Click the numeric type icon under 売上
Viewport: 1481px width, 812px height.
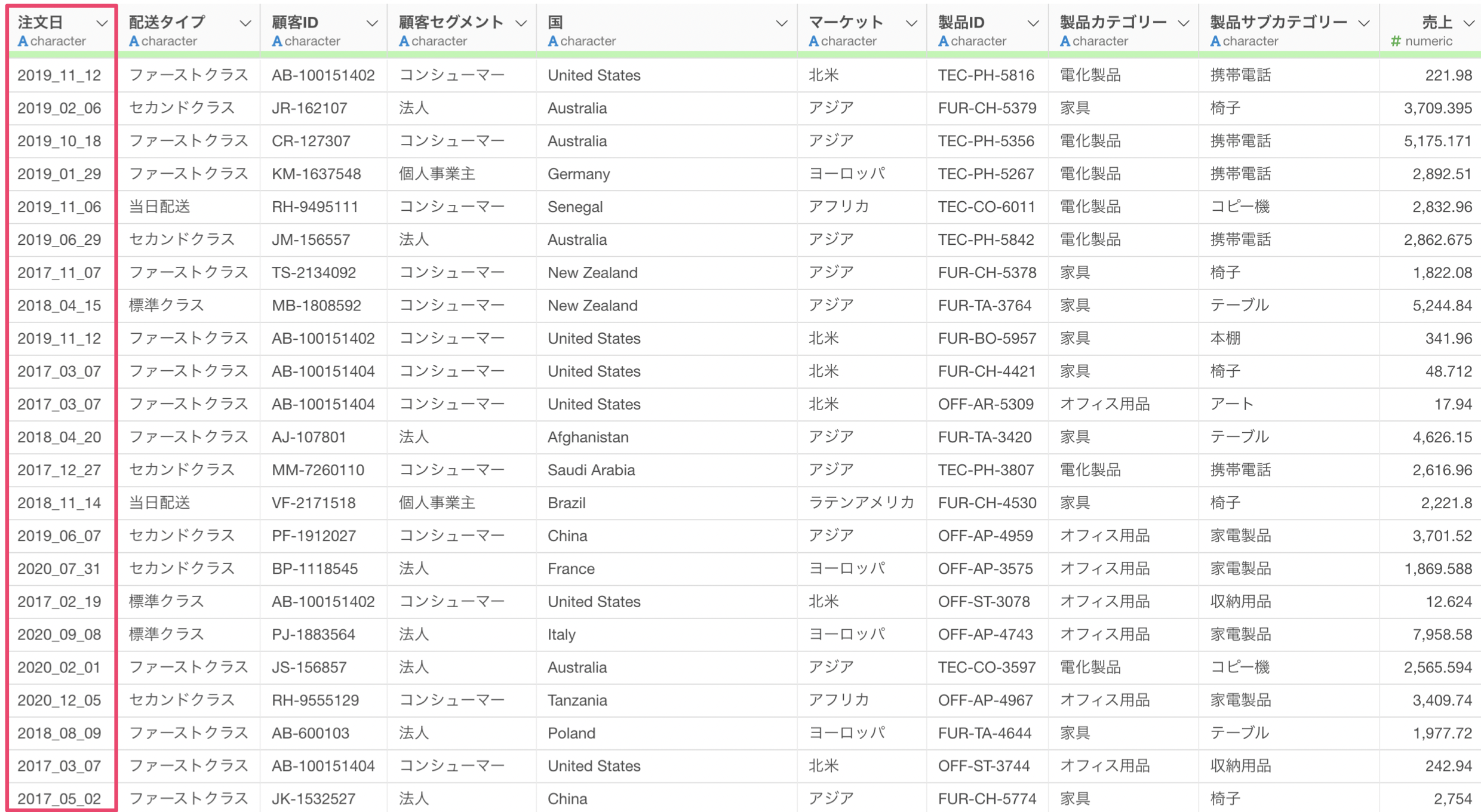click(1396, 41)
